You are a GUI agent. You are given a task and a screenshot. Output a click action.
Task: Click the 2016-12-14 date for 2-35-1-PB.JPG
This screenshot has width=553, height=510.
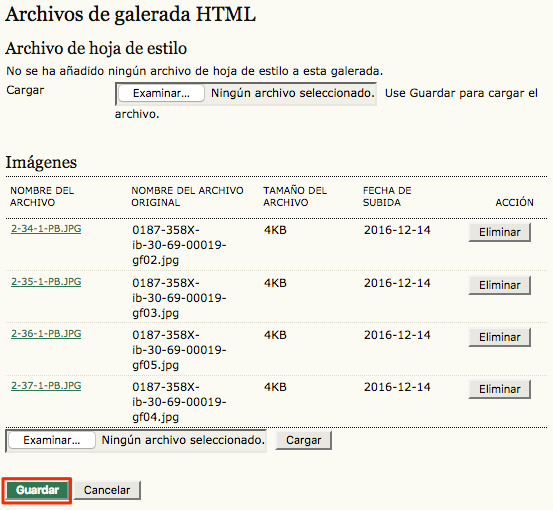click(x=397, y=283)
